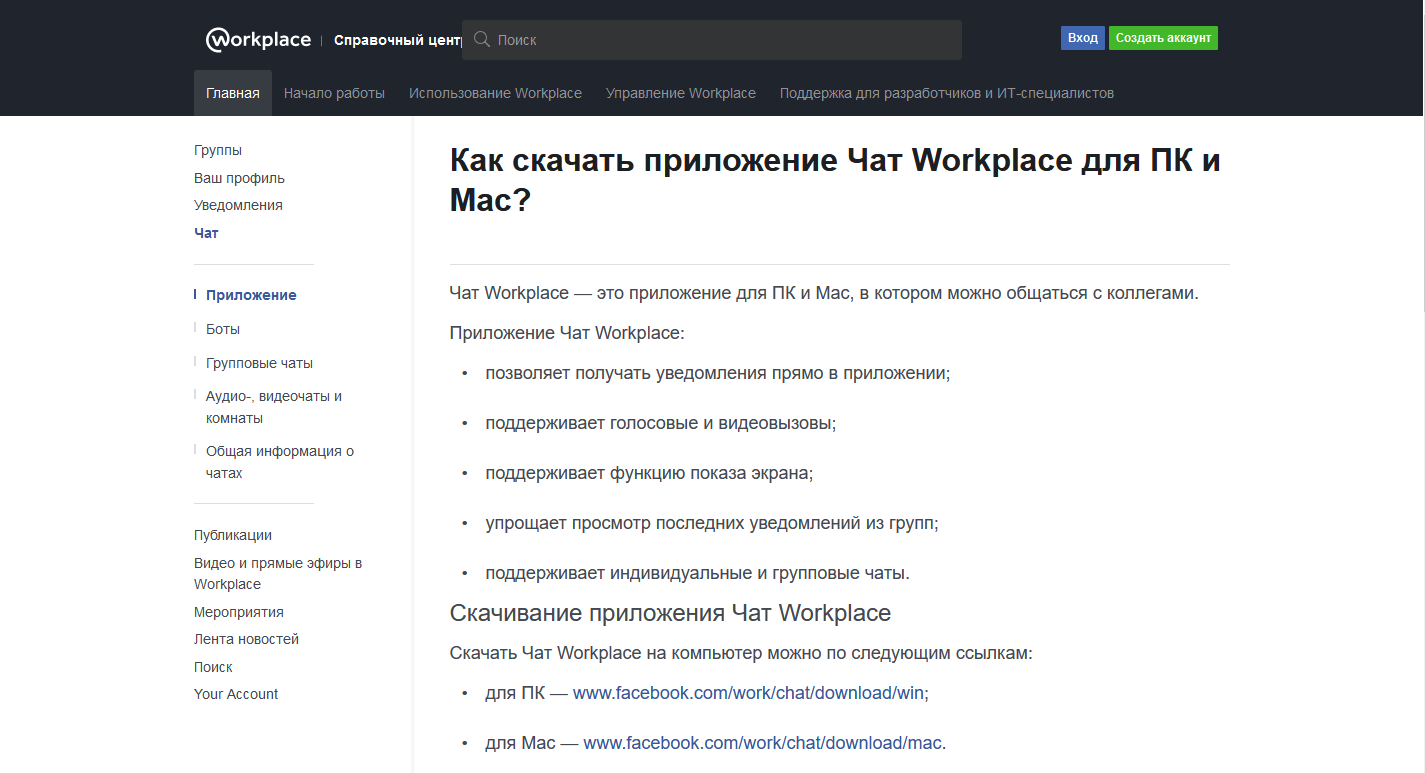The image size is (1425, 773).
Task: Click bullet позволяет получать уведомления прямо в приложении
Action: pos(718,373)
